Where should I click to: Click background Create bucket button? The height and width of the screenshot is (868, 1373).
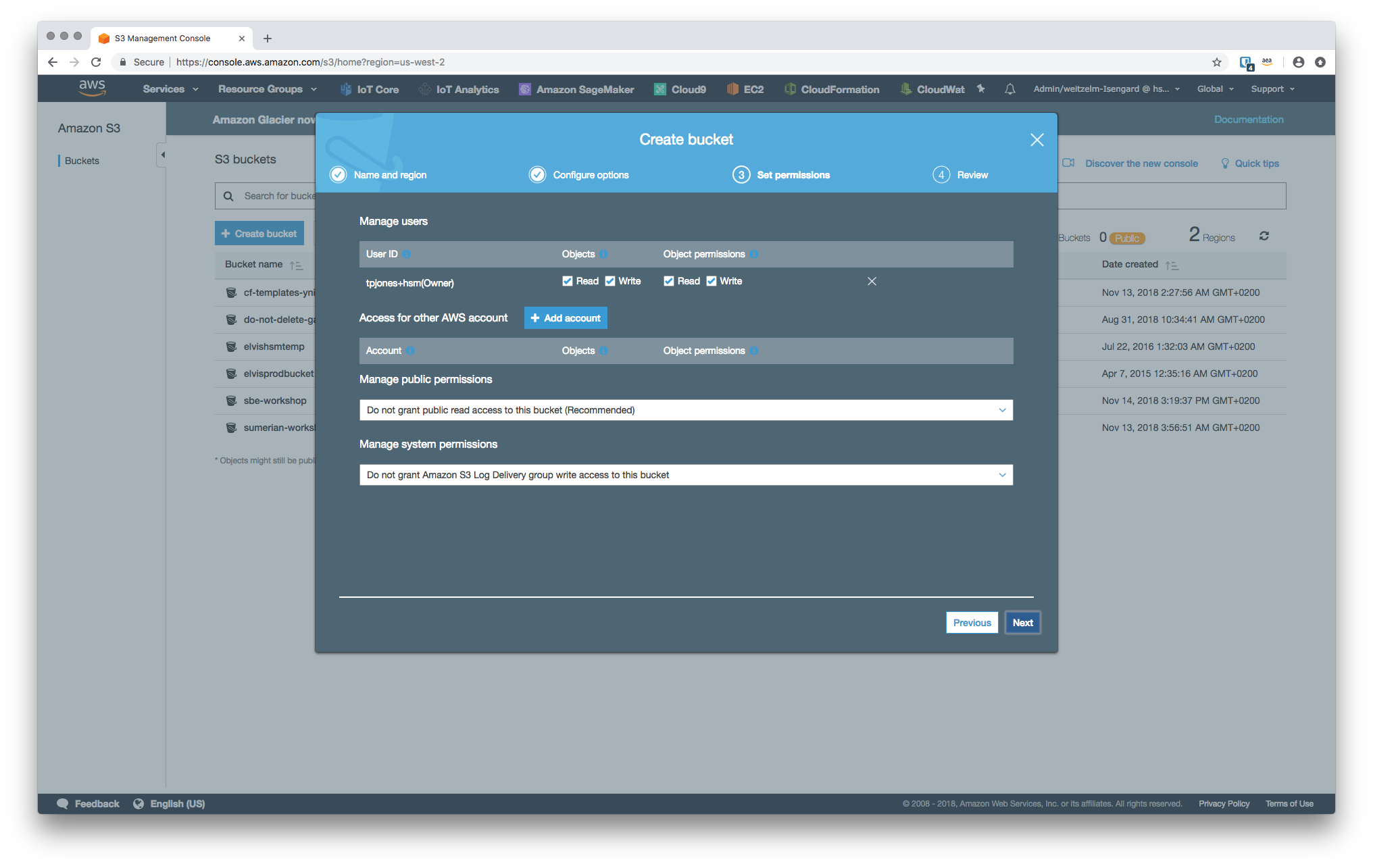259,234
